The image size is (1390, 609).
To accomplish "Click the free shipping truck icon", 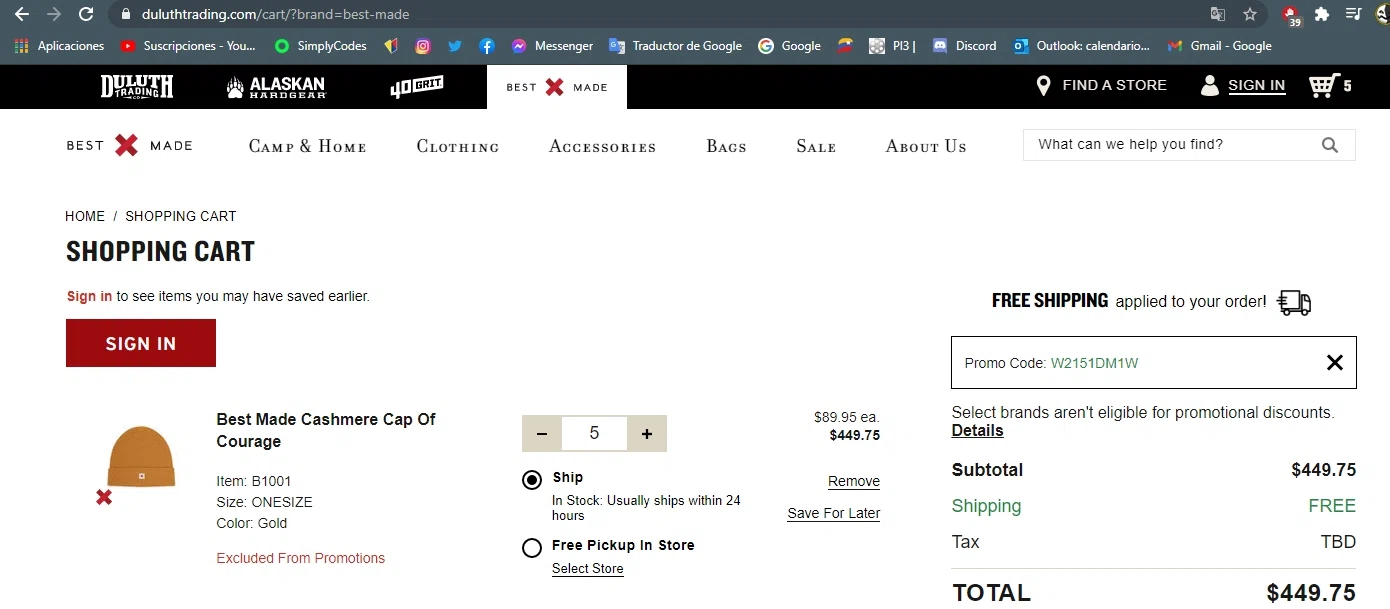I will tap(1294, 302).
